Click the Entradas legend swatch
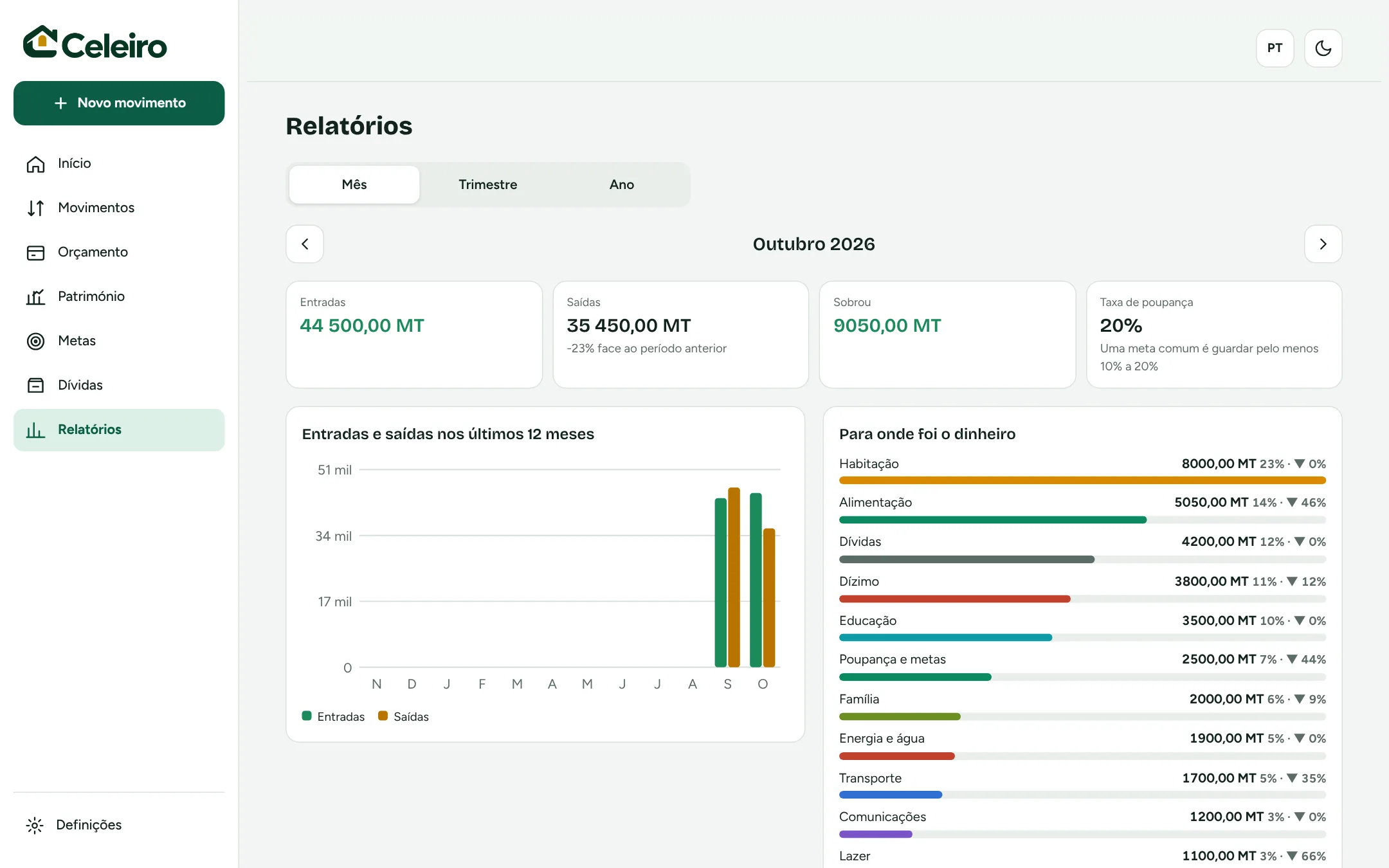 pos(307,716)
